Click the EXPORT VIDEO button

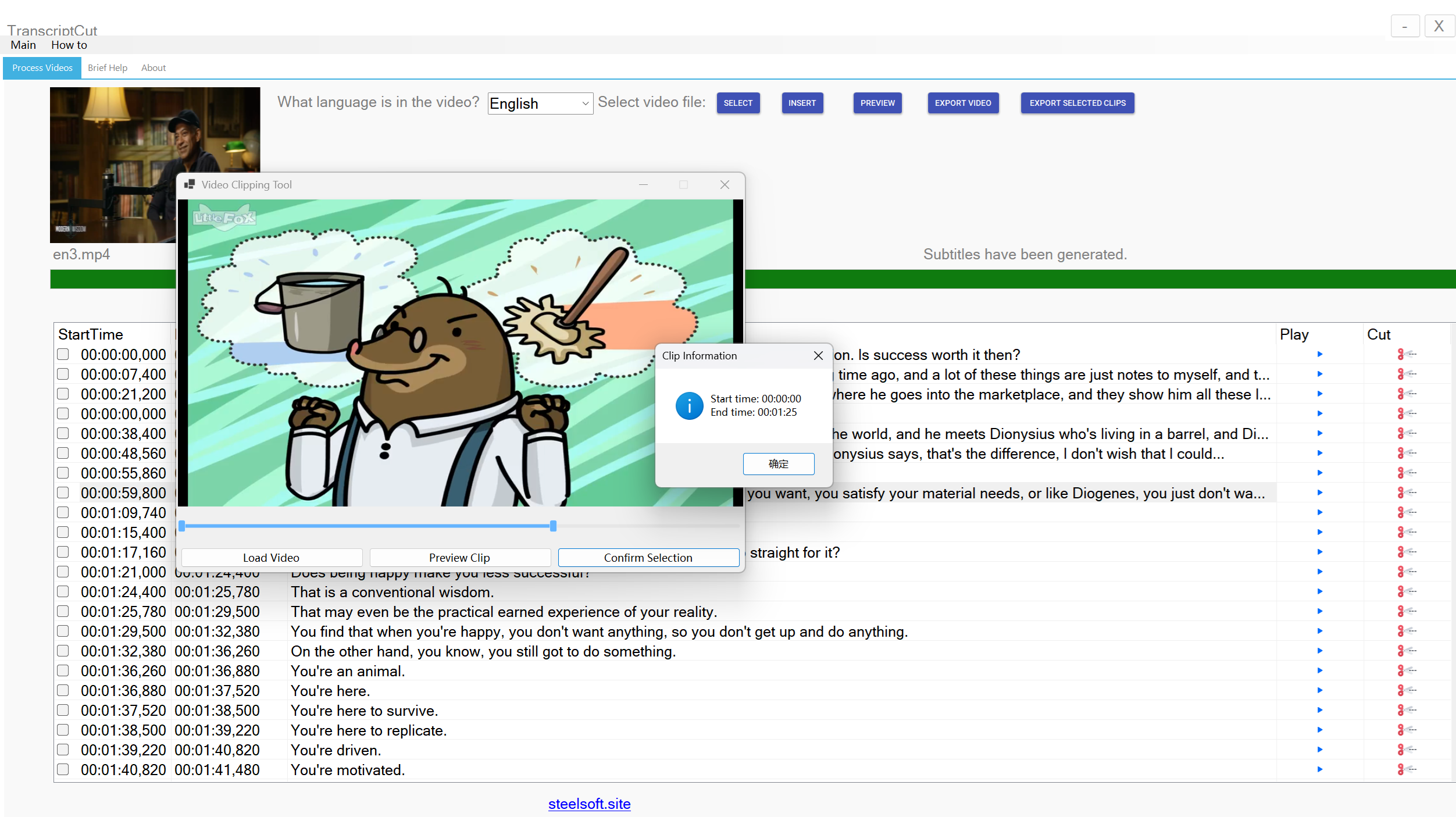pos(963,103)
